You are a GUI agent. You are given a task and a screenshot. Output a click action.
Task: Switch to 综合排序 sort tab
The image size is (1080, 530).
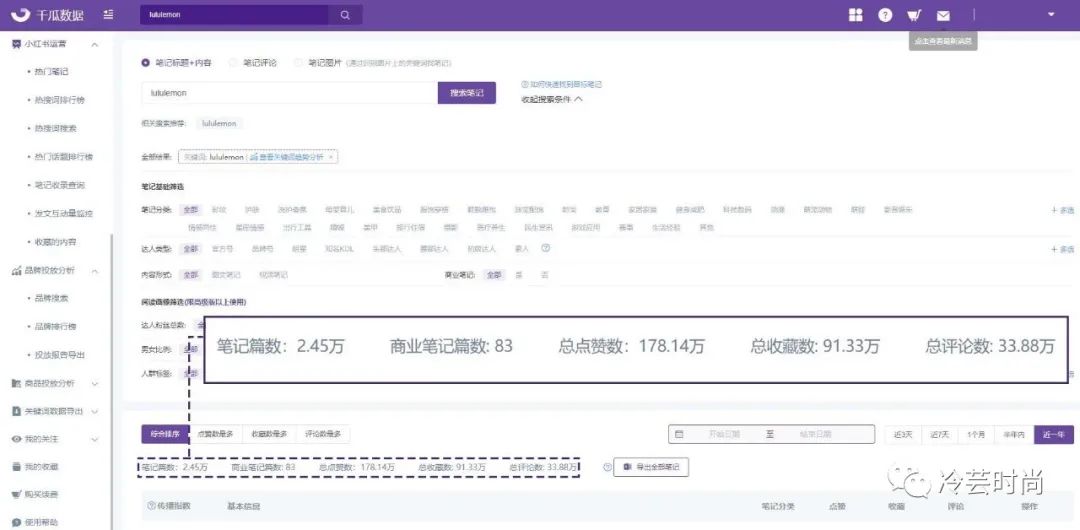pos(165,434)
